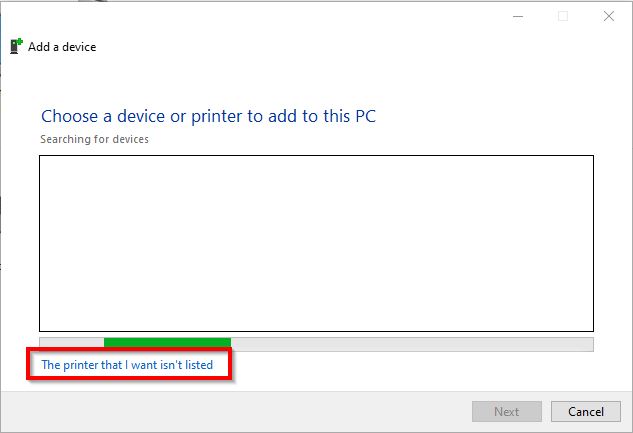Click the "Choose a device or printer" heading
633x433 pixels.
coord(208,116)
